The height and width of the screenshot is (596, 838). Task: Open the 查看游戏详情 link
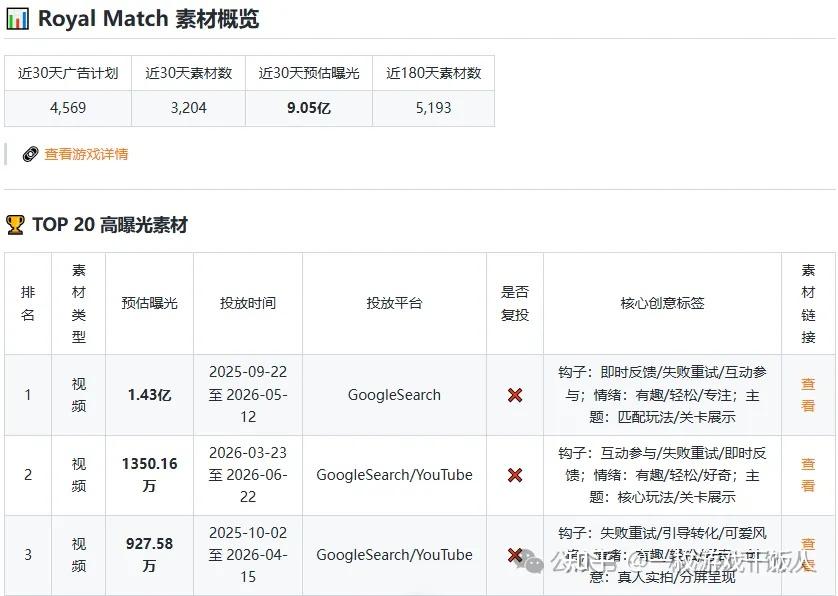click(86, 154)
